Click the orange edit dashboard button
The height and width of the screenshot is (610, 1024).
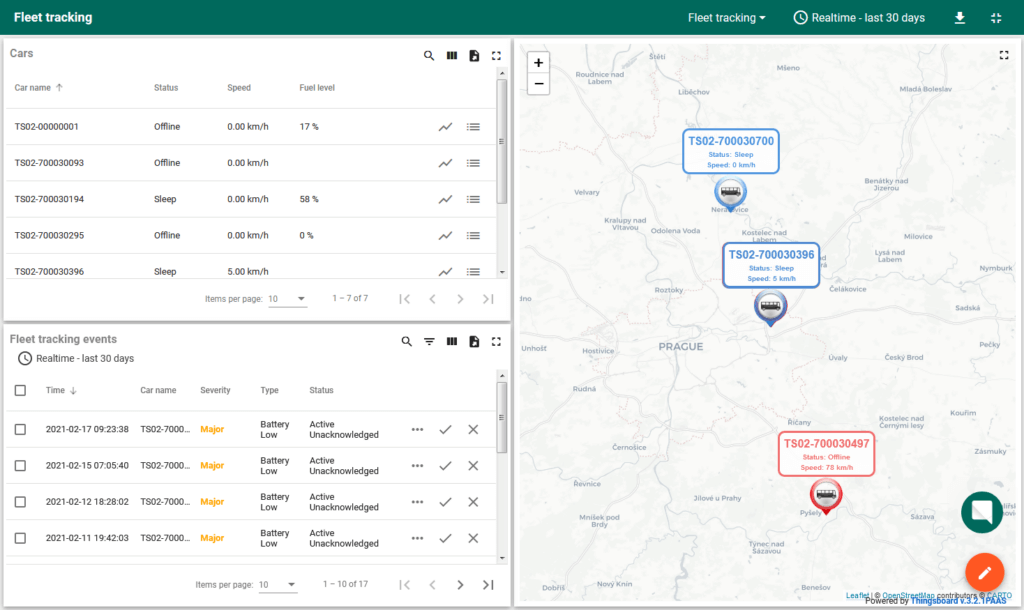(x=984, y=572)
